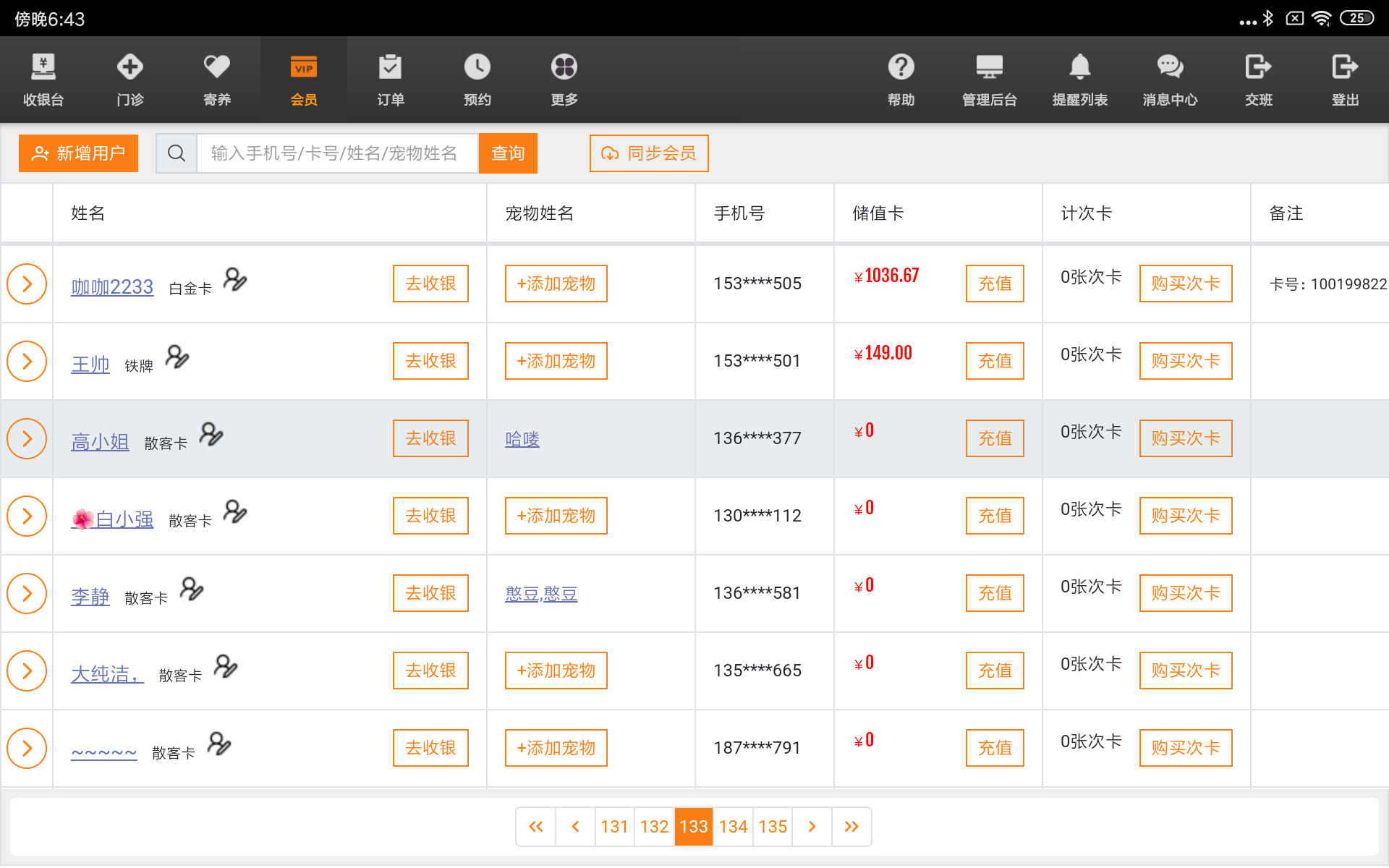Go to page 131
The width and height of the screenshot is (1389, 868).
[x=614, y=827]
